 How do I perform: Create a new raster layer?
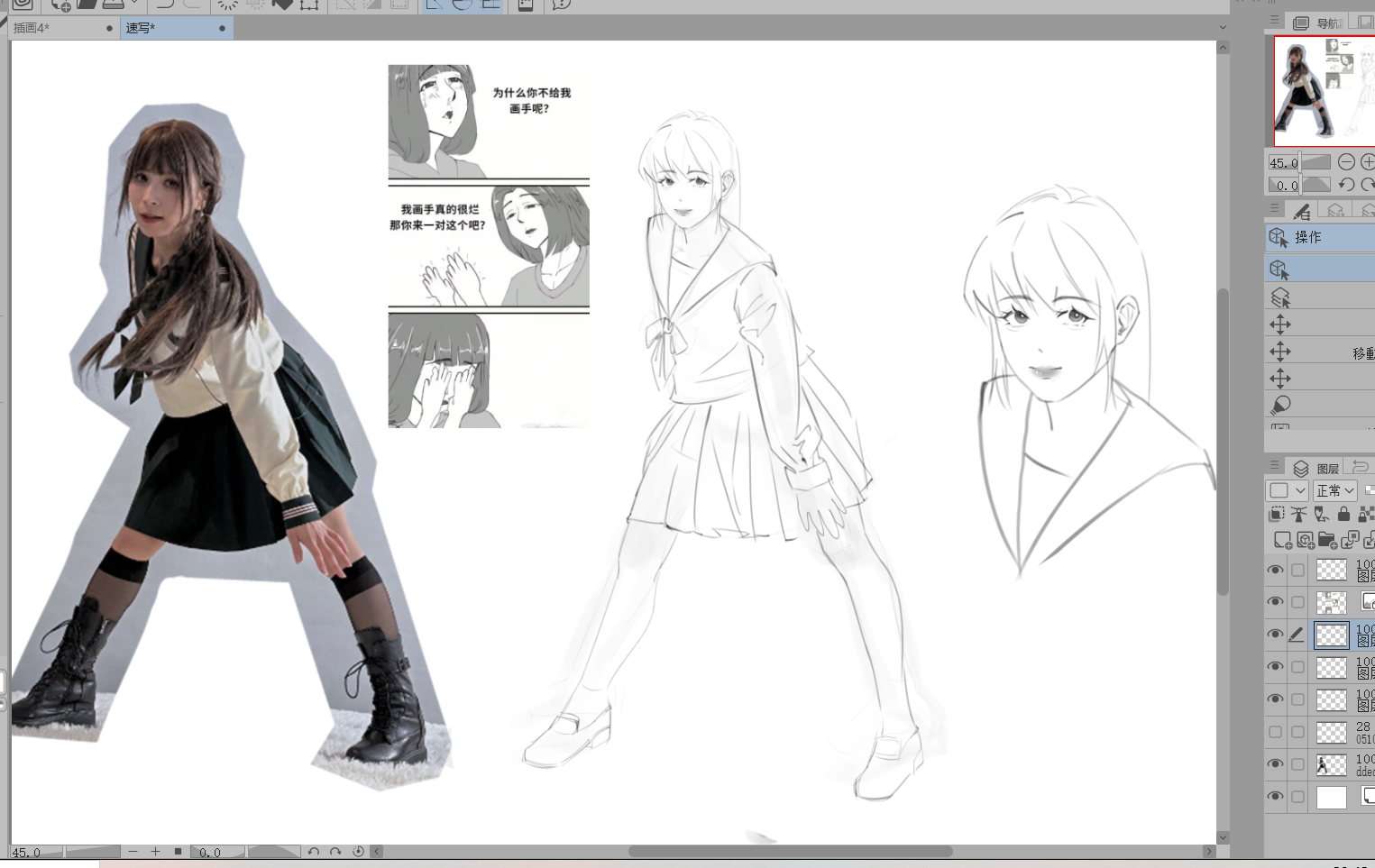click(1282, 540)
